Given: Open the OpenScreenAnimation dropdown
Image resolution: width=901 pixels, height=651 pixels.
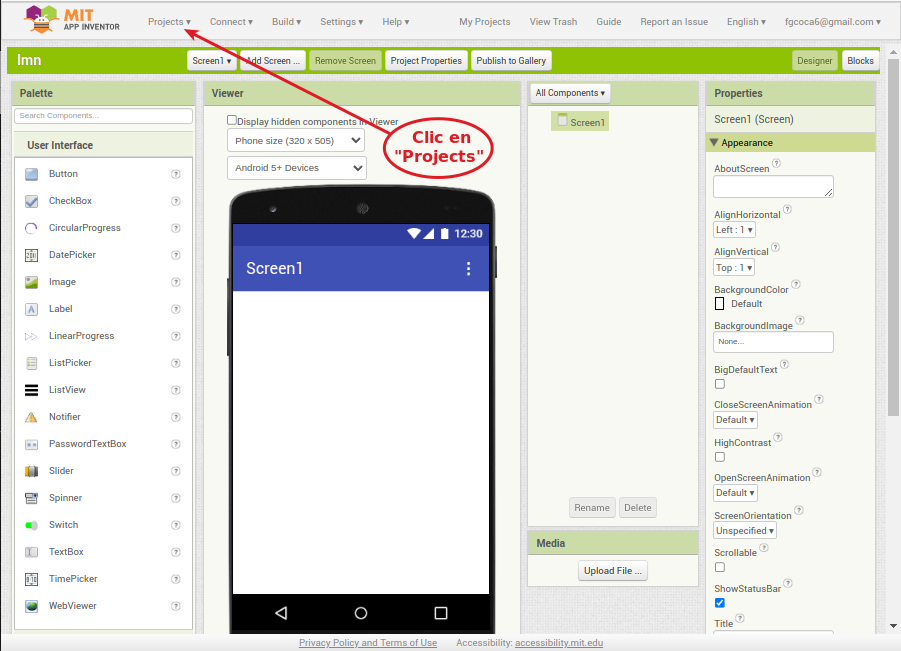Looking at the screenshot, I should tap(736, 493).
